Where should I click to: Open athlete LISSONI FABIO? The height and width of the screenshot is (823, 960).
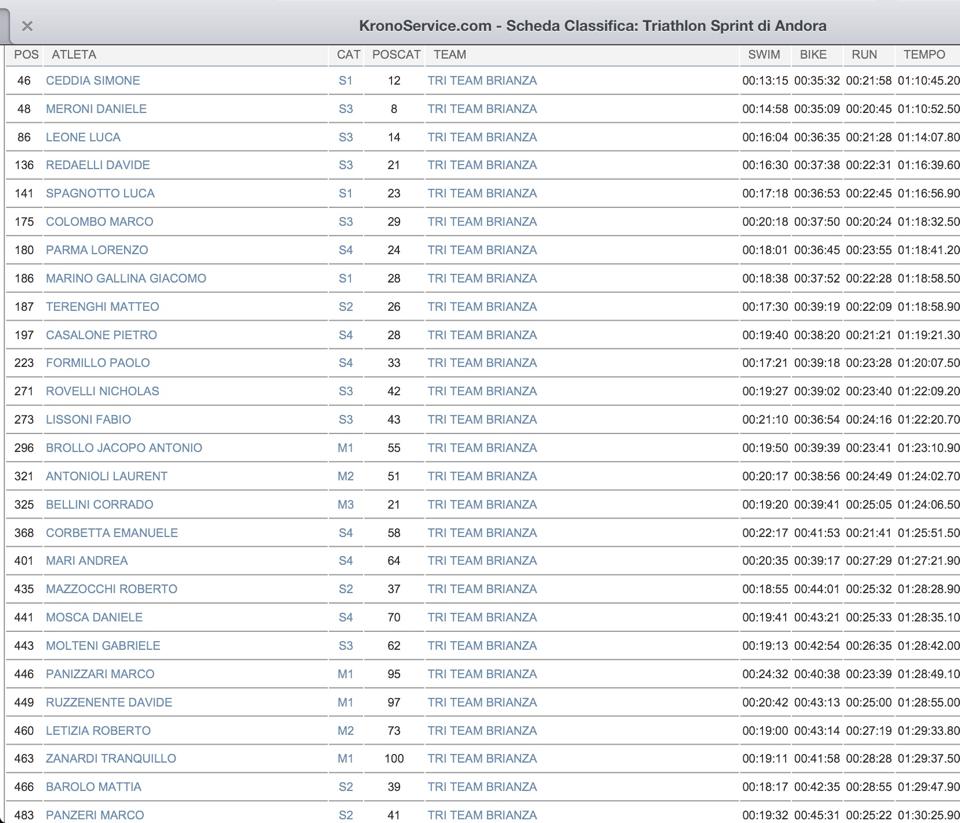click(88, 419)
